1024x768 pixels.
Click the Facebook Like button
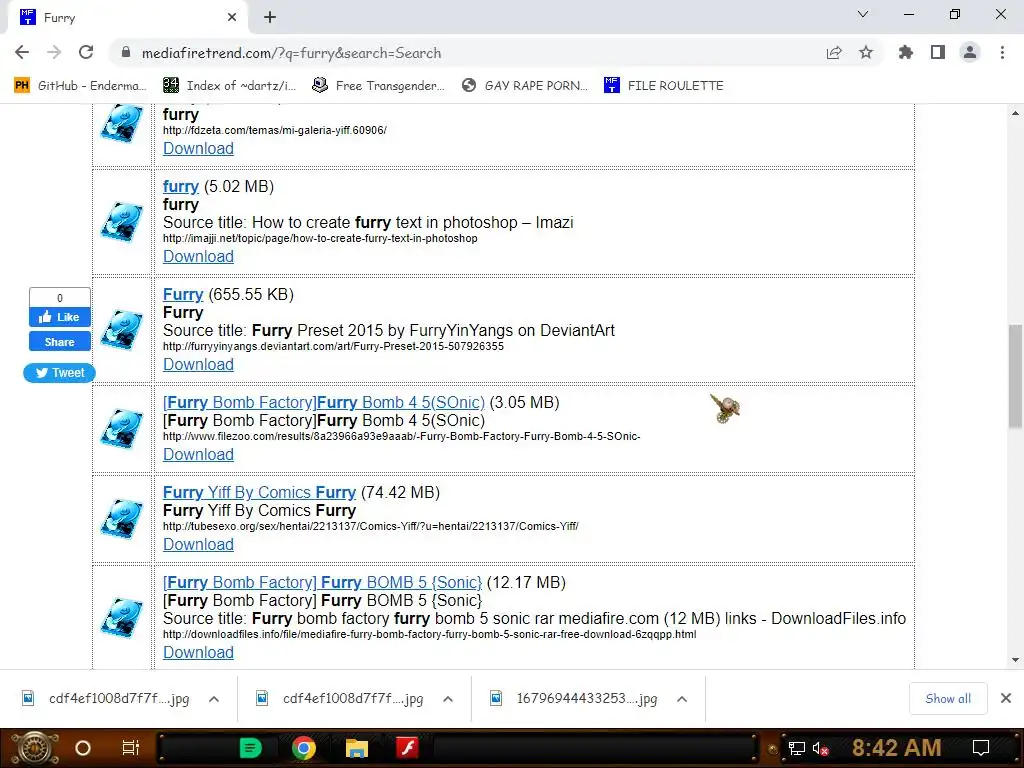coord(59,317)
